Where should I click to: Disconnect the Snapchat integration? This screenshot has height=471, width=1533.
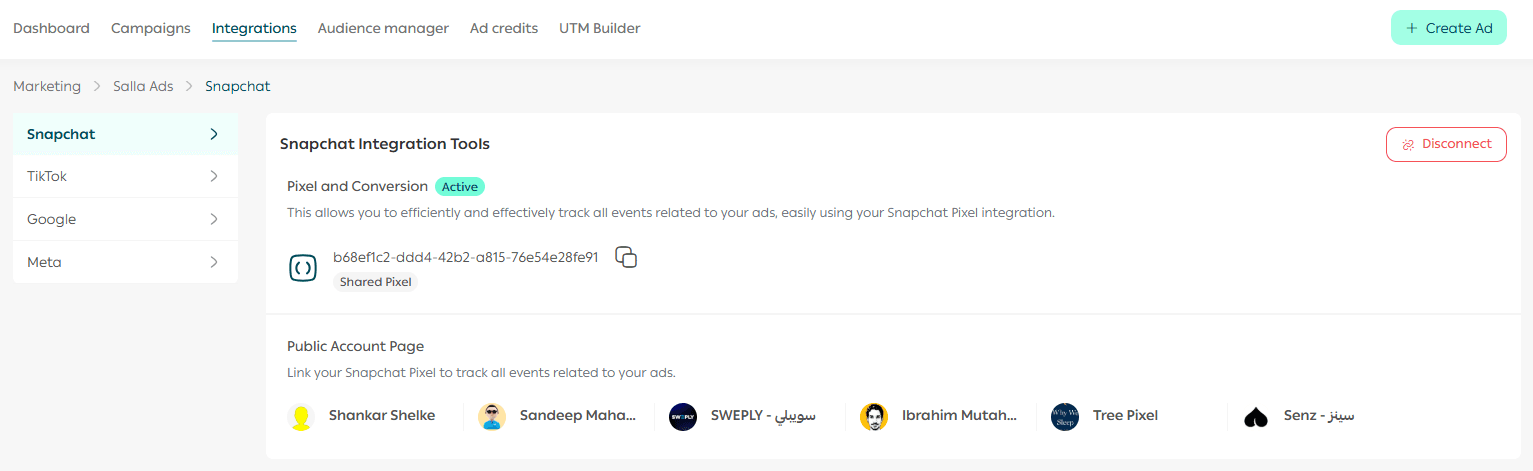pos(1446,144)
